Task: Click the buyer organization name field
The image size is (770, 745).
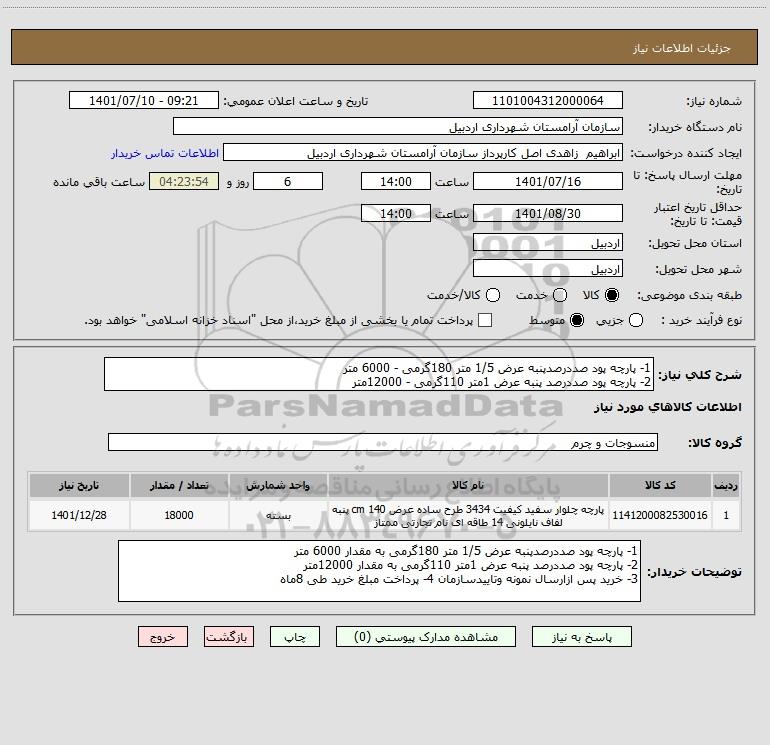Action: pos(398,126)
